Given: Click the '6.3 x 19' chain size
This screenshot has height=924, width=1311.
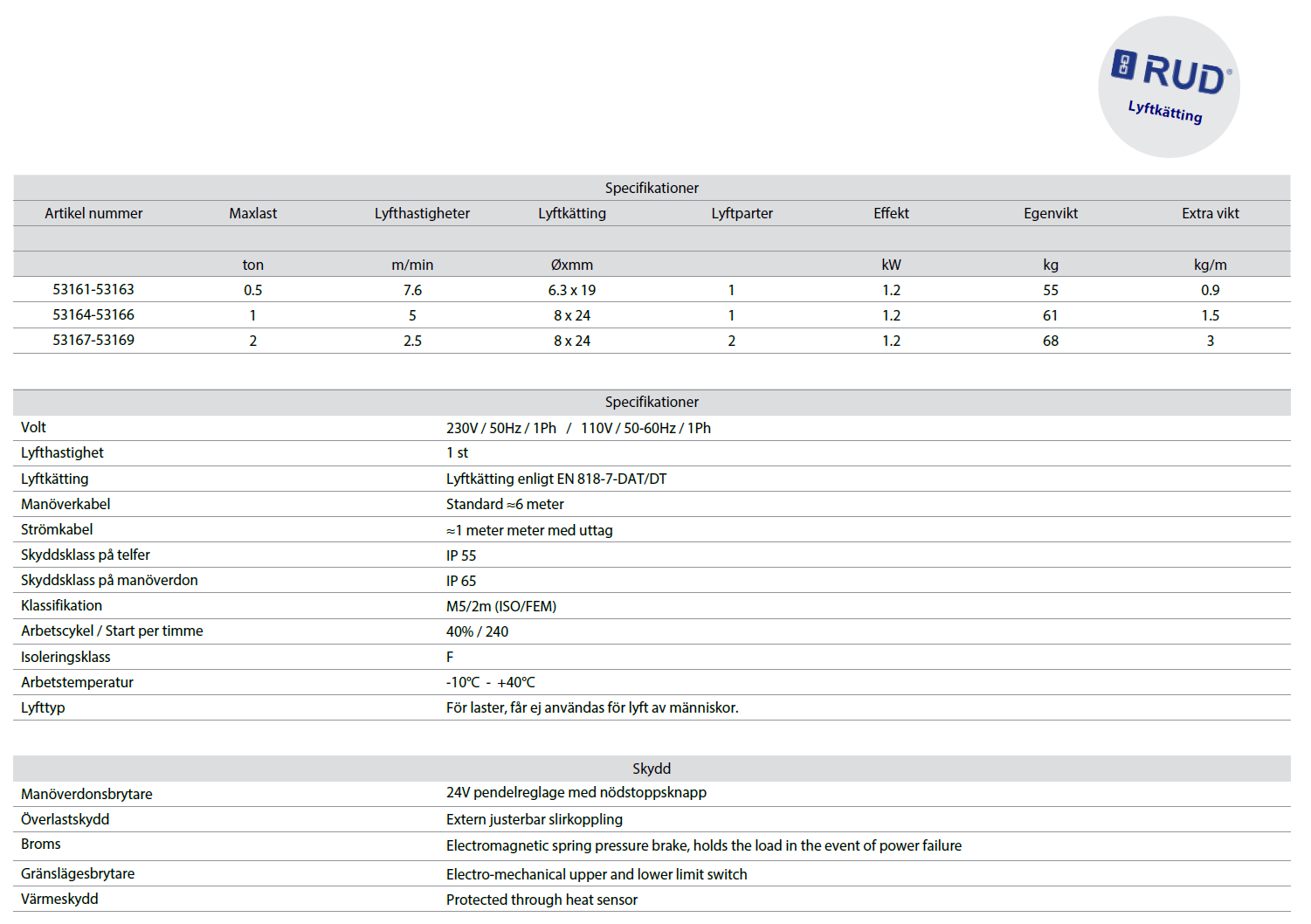Looking at the screenshot, I should tap(572, 290).
